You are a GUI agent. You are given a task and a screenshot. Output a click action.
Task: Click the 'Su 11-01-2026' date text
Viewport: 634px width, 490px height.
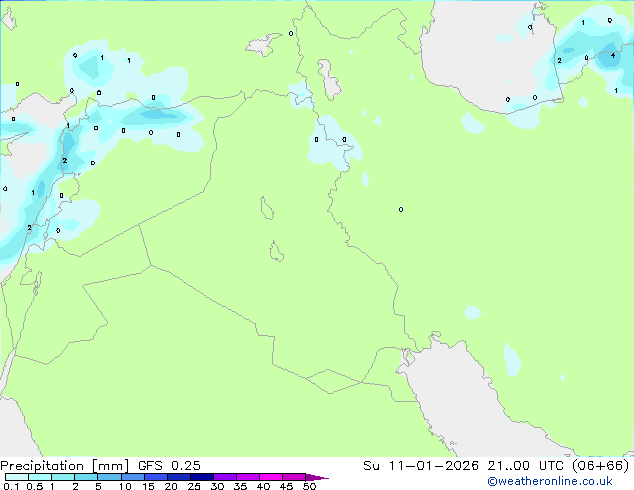click(421, 466)
